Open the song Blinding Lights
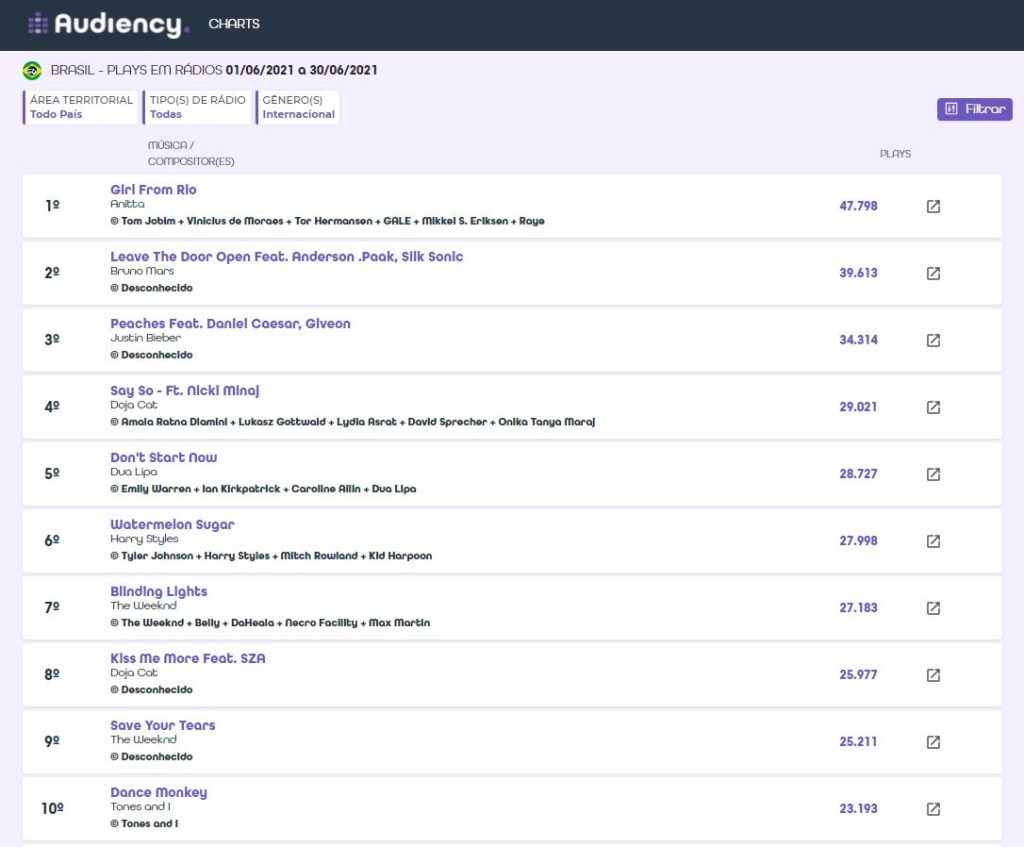Screen dimensions: 1024x847 click(x=159, y=591)
